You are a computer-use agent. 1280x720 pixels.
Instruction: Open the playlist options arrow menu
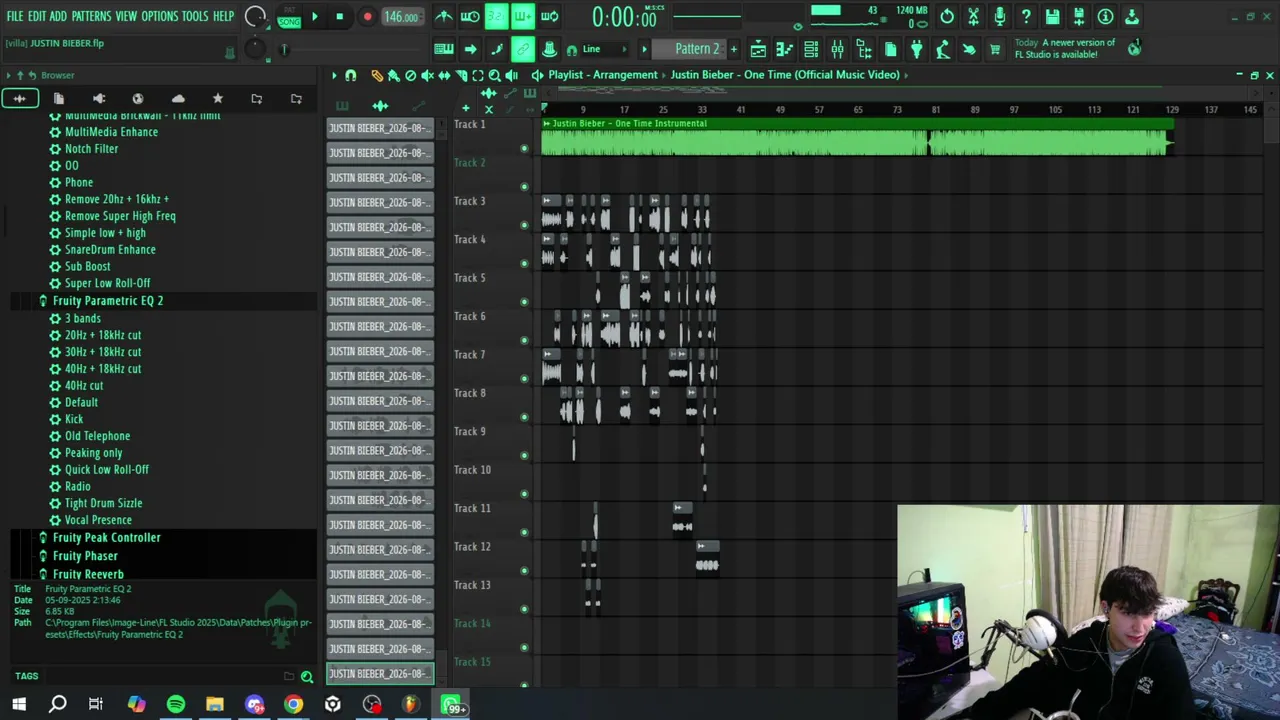(x=334, y=75)
